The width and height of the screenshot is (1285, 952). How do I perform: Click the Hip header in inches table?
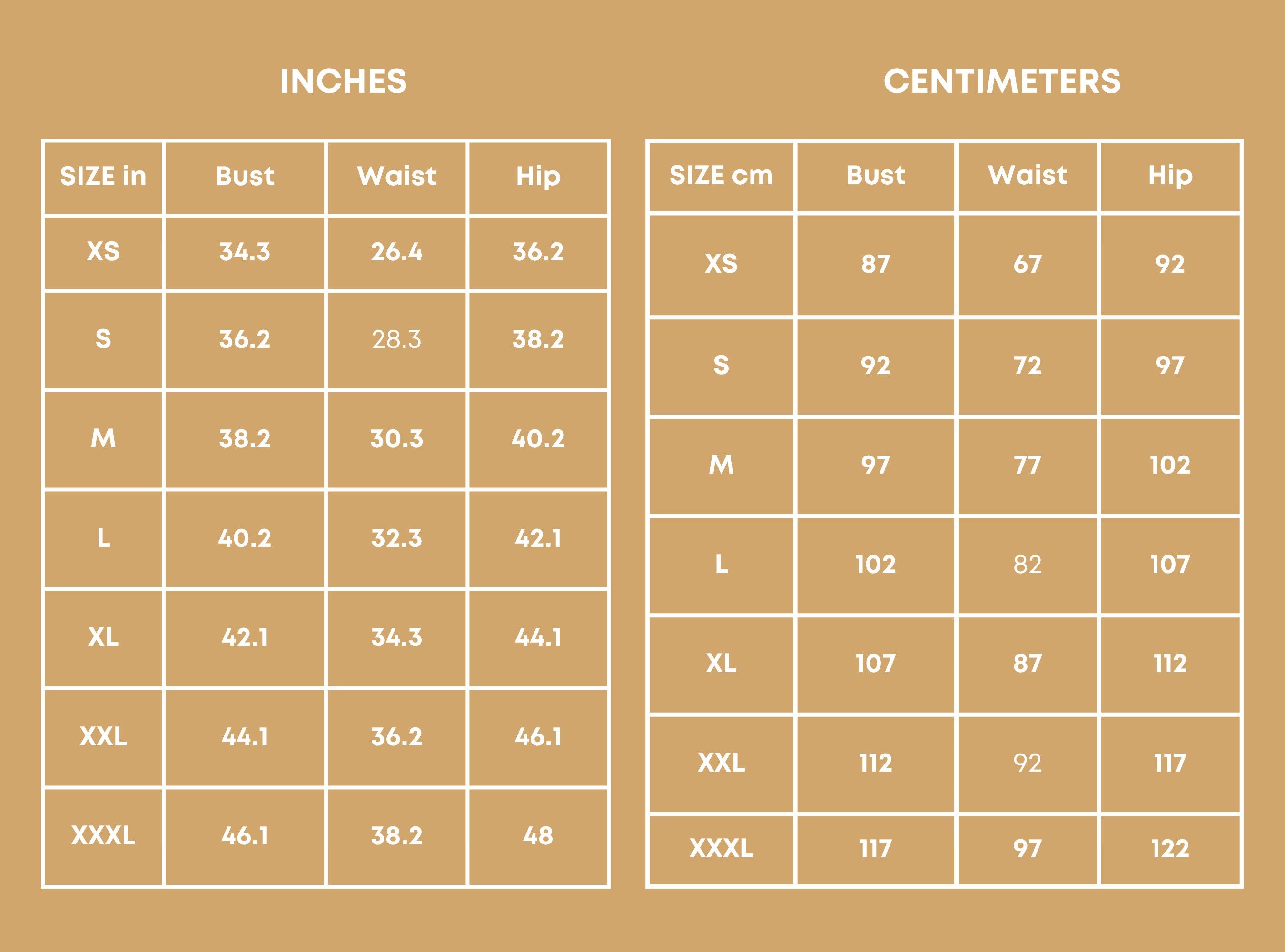[538, 176]
